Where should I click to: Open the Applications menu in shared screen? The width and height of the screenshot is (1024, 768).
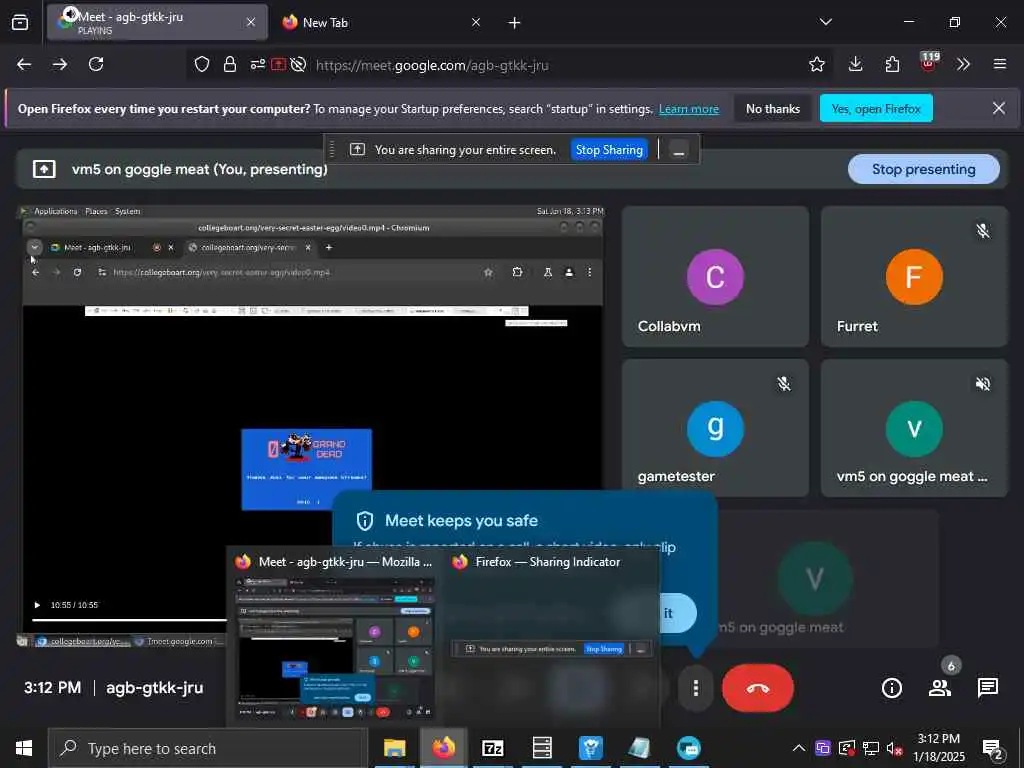[56, 211]
